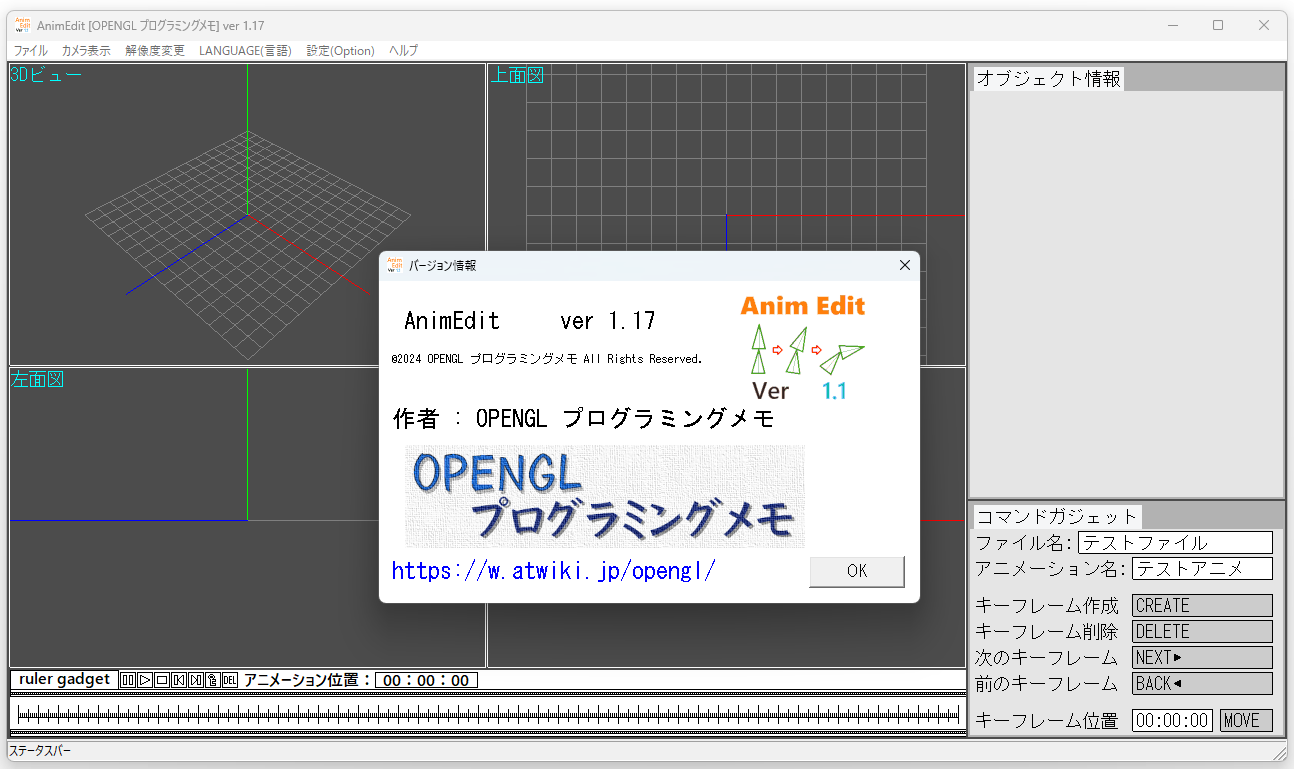Click the コマンドガジェット panel header
This screenshot has height=769, width=1294.
click(x=1057, y=516)
